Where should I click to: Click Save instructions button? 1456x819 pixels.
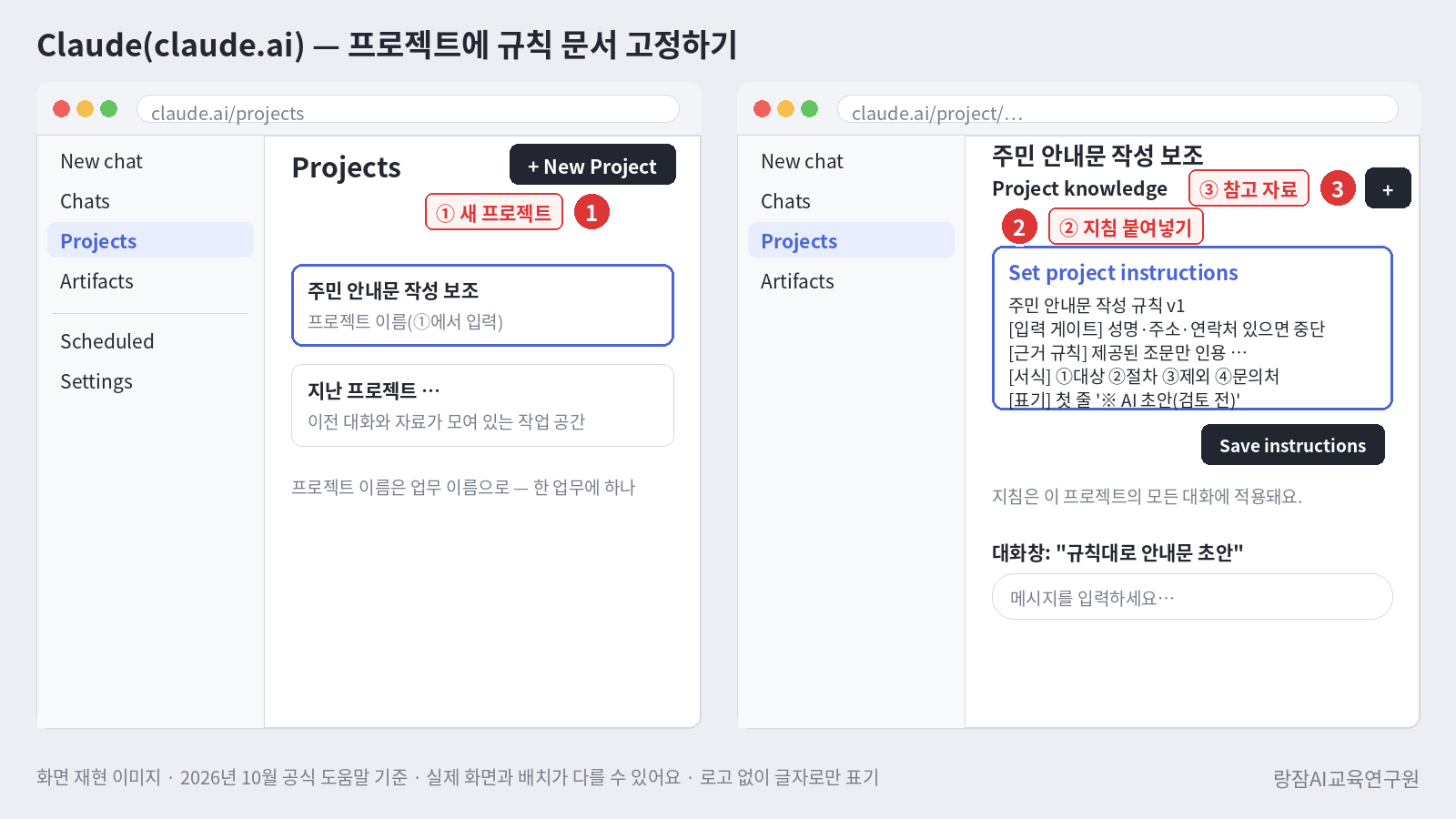click(x=1292, y=445)
